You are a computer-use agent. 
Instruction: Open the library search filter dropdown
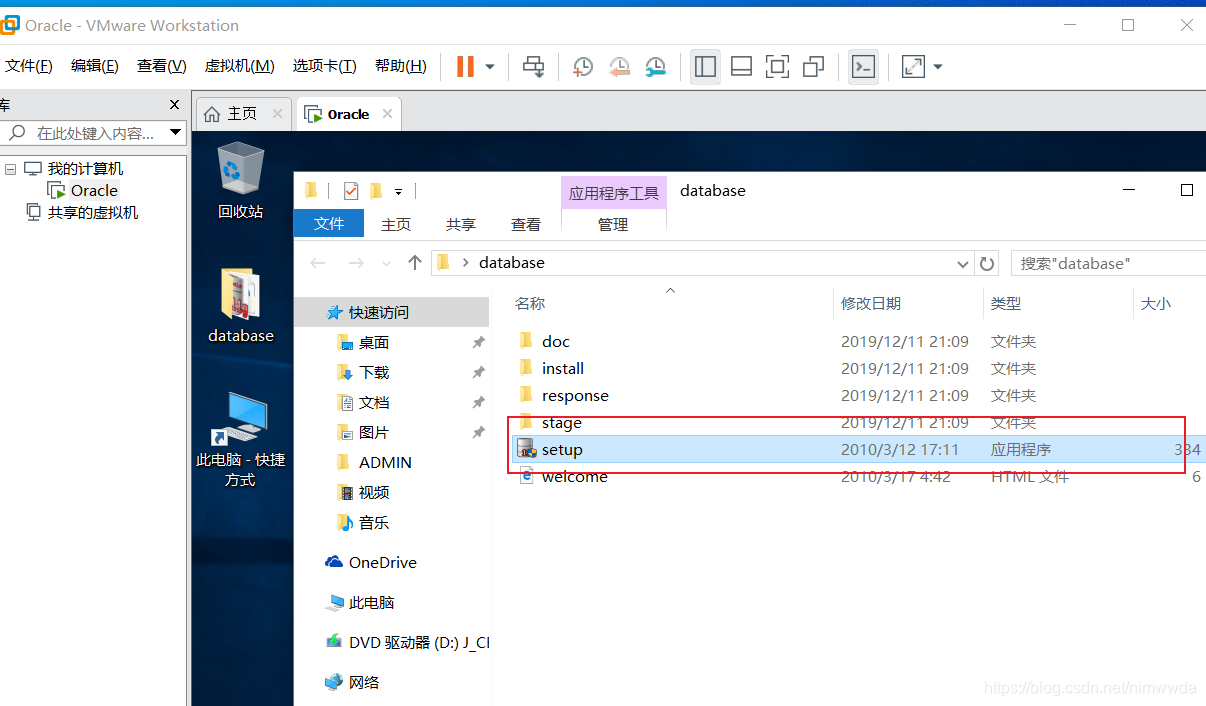pyautogui.click(x=176, y=131)
